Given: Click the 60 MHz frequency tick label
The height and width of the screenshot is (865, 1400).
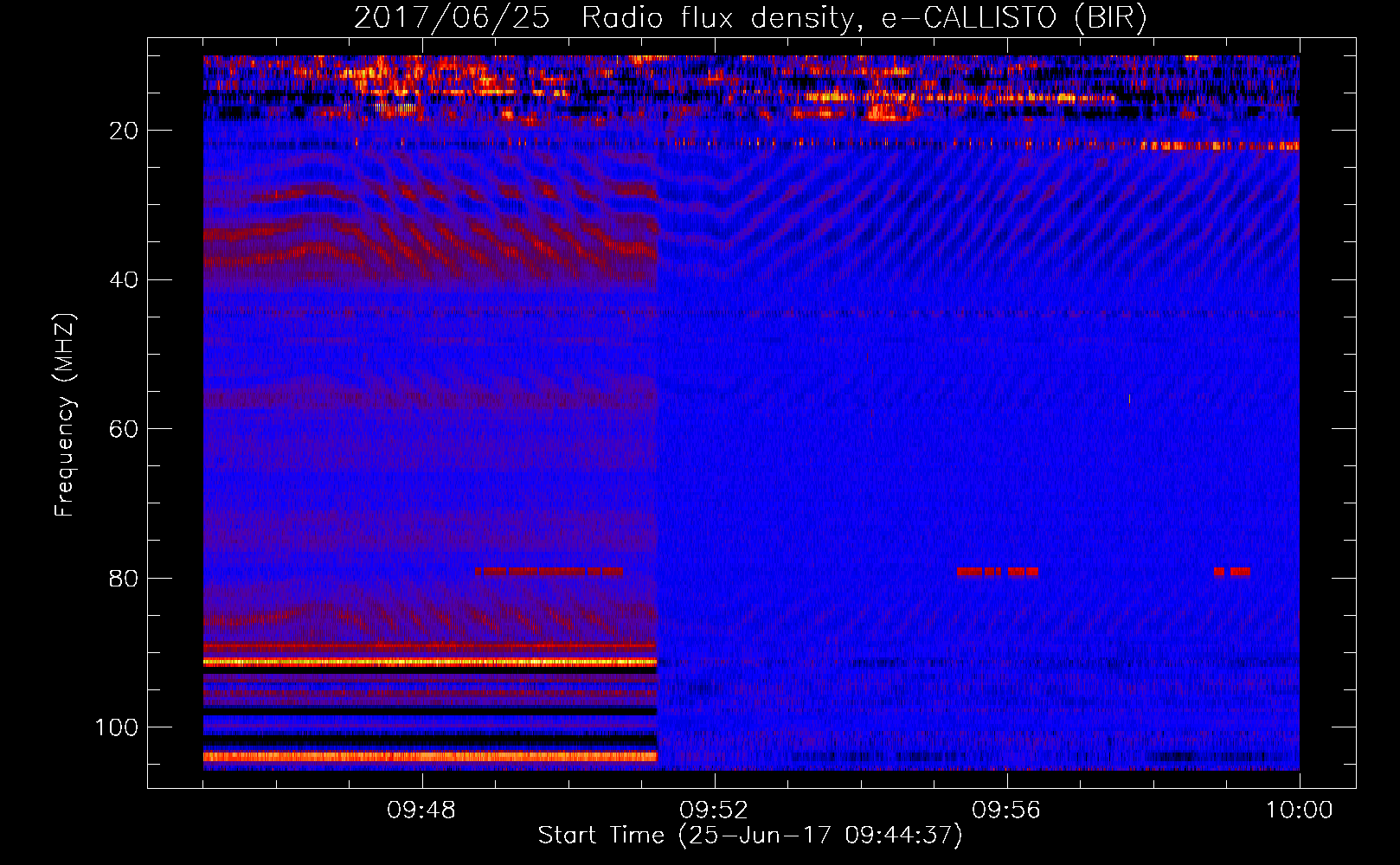Looking at the screenshot, I should (124, 429).
